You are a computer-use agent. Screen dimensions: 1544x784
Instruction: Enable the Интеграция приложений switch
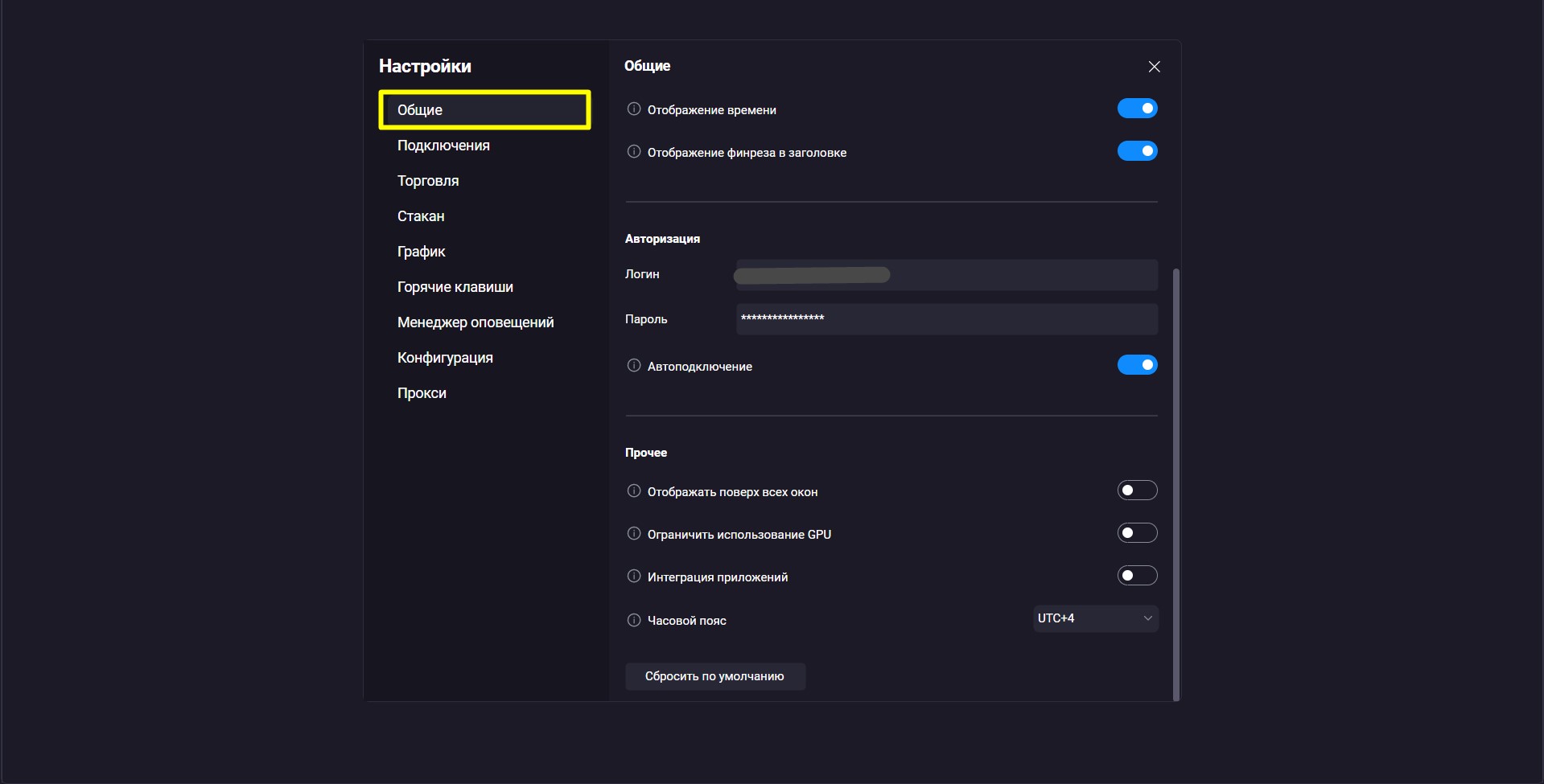[x=1137, y=576]
